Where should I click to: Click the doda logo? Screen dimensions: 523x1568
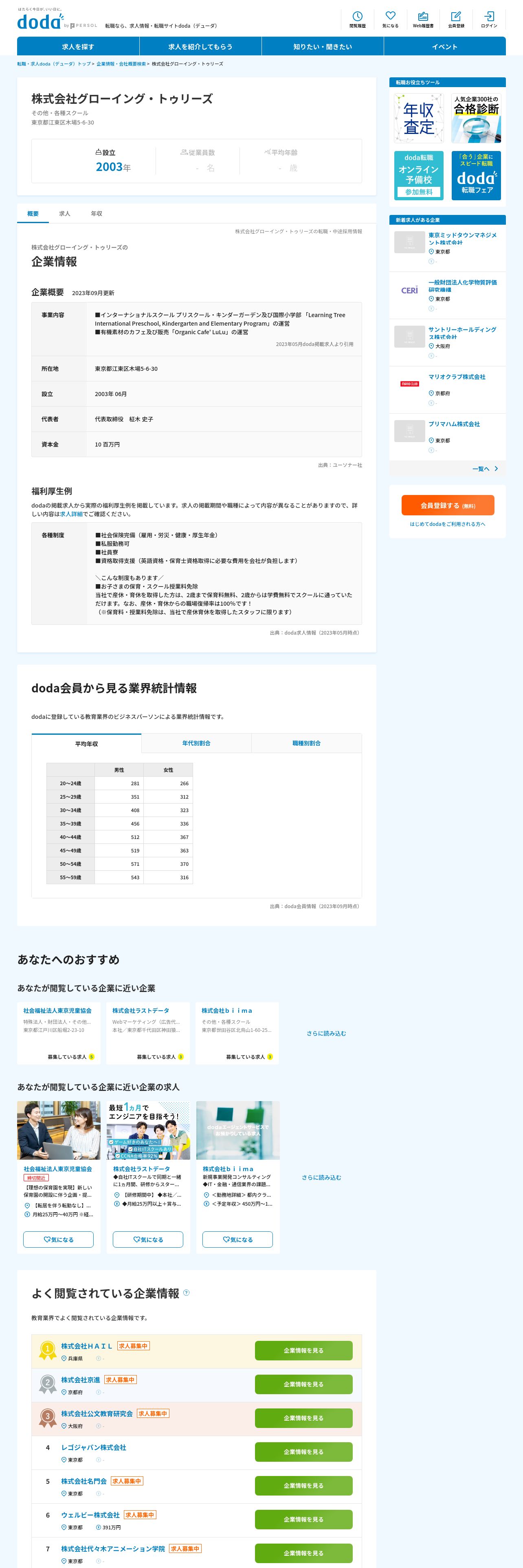pos(40,21)
